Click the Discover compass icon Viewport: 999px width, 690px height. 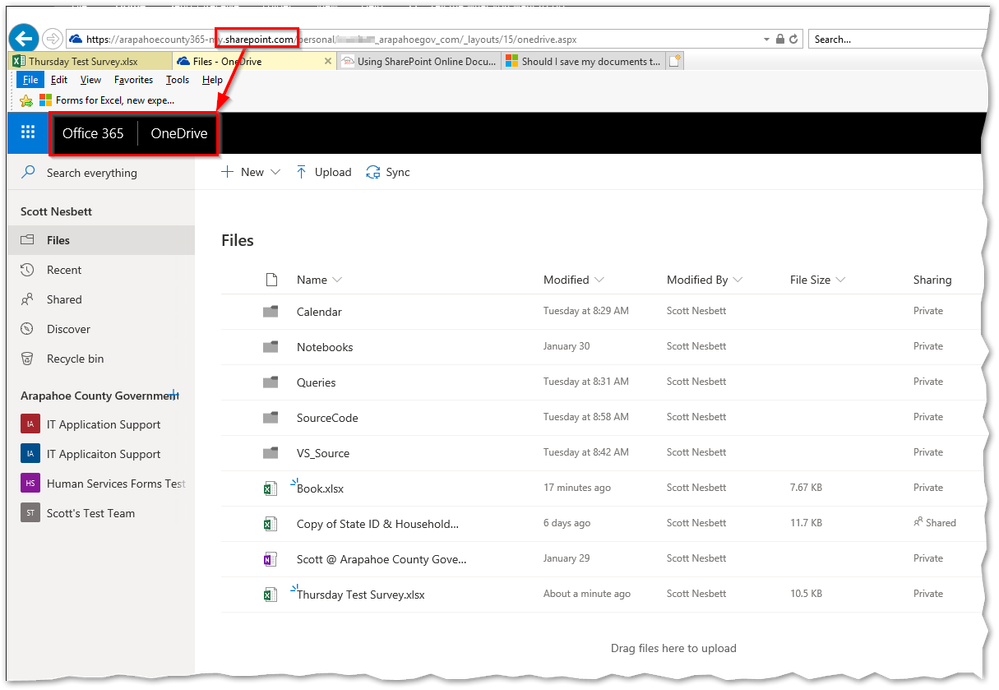[27, 329]
